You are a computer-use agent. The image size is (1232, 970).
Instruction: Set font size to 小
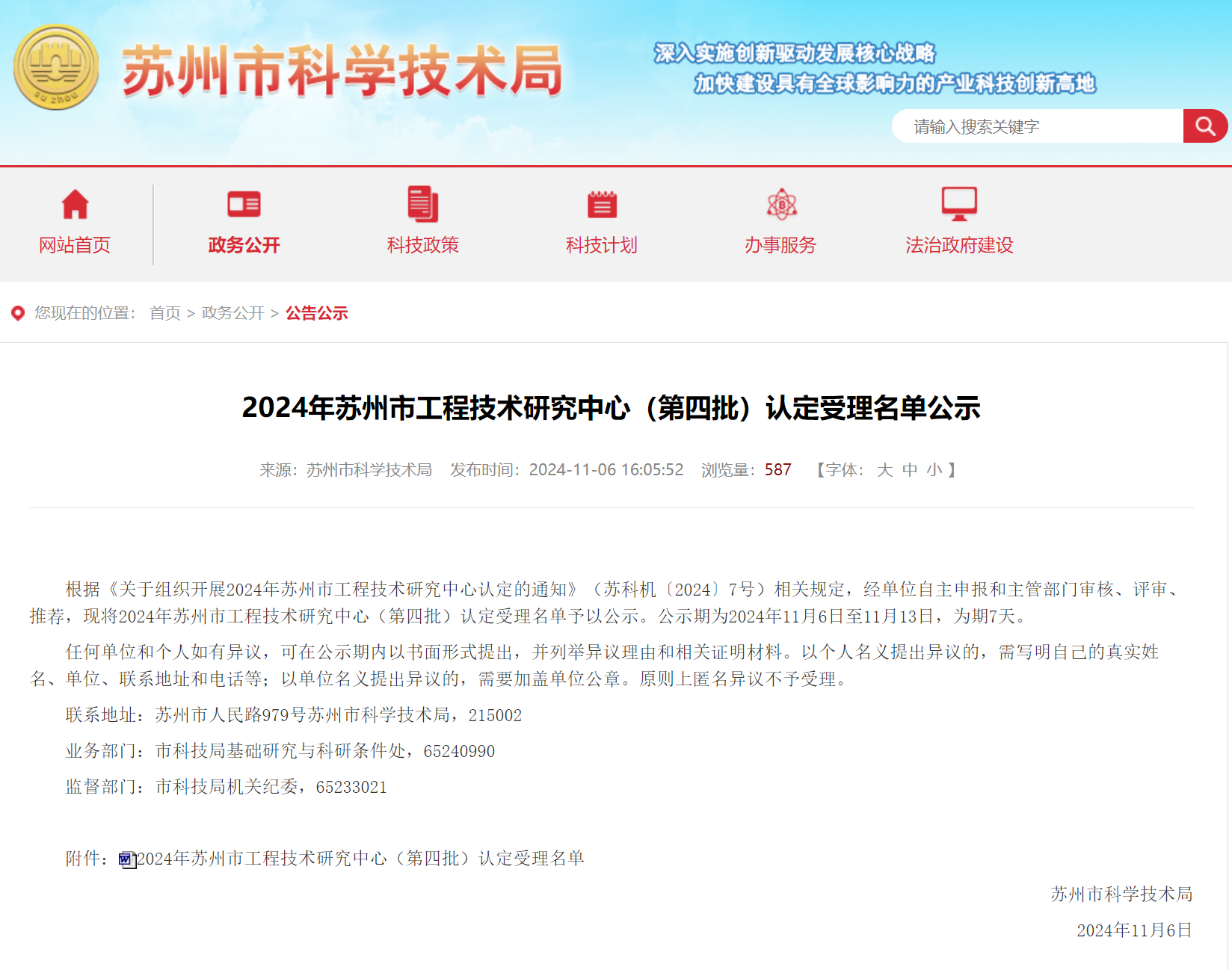(x=934, y=470)
